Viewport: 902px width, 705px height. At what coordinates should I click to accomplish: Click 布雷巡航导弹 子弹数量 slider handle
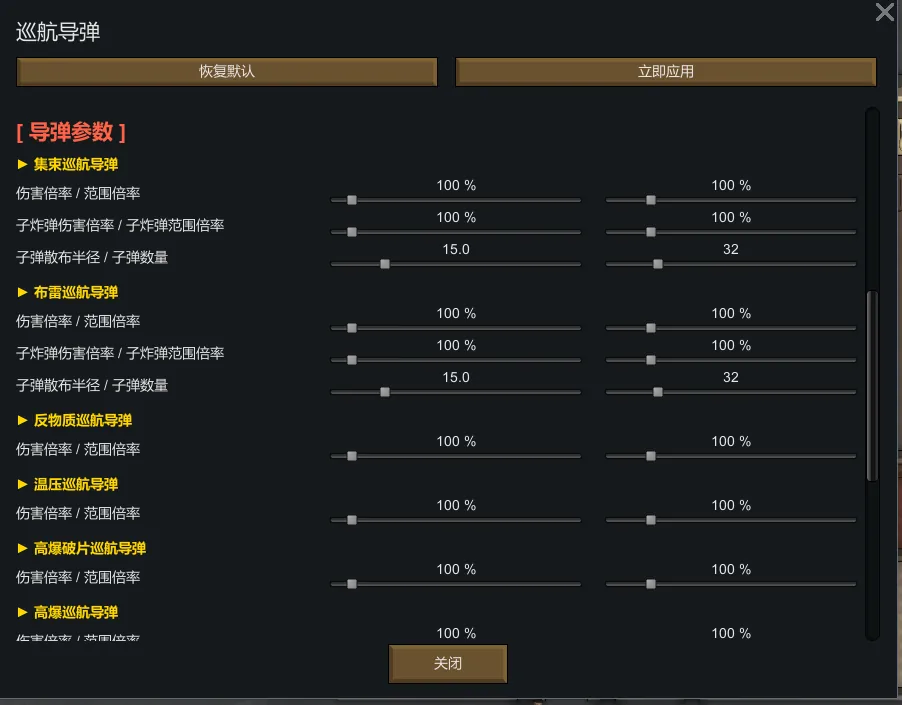click(657, 392)
